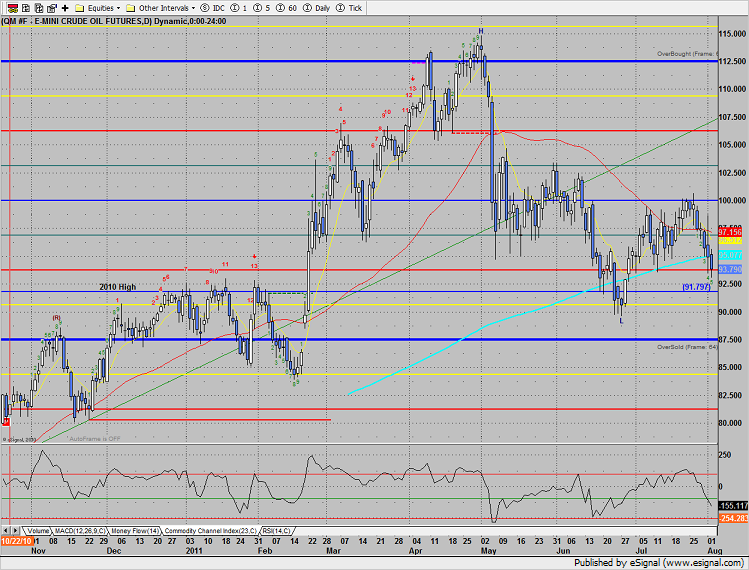Image resolution: width=749 pixels, height=570 pixels.
Task: Click the orange 10/22/10 date label
Action: pyautogui.click(x=16, y=541)
